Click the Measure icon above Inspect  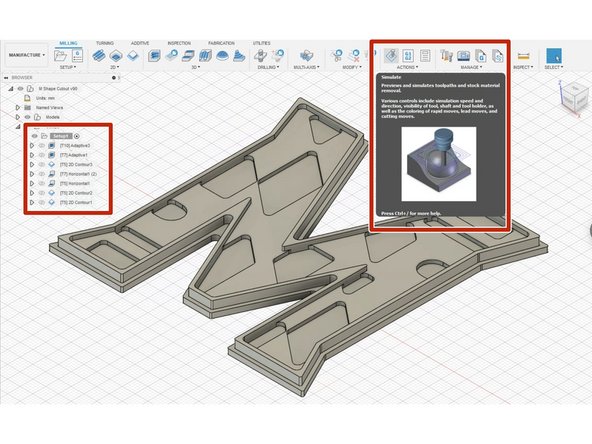523,56
